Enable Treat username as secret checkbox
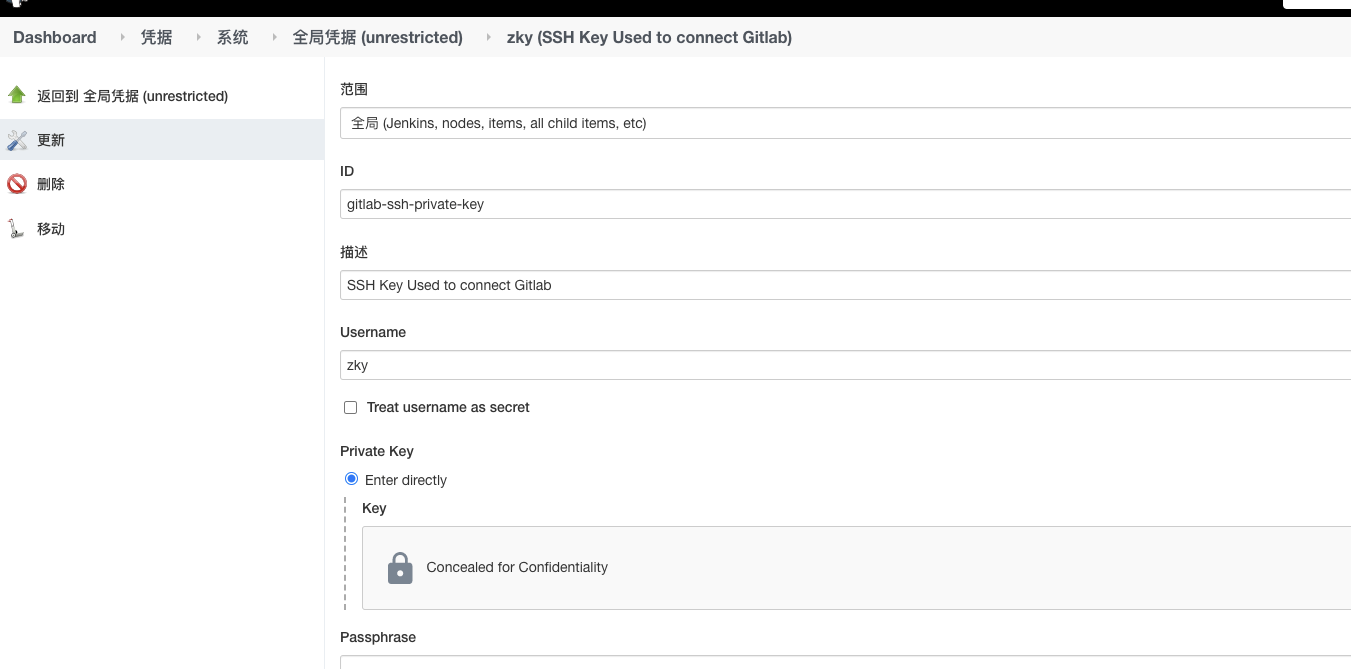 pos(350,407)
